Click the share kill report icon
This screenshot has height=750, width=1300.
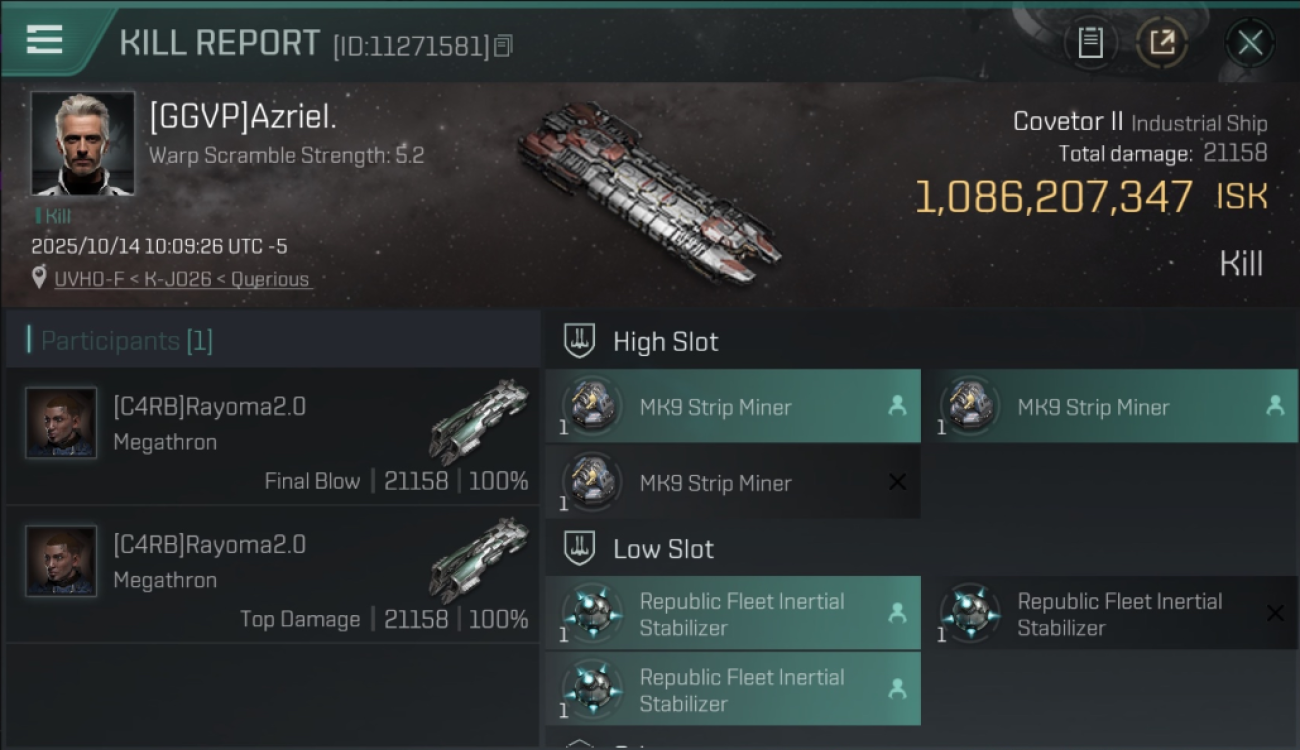click(x=1162, y=43)
